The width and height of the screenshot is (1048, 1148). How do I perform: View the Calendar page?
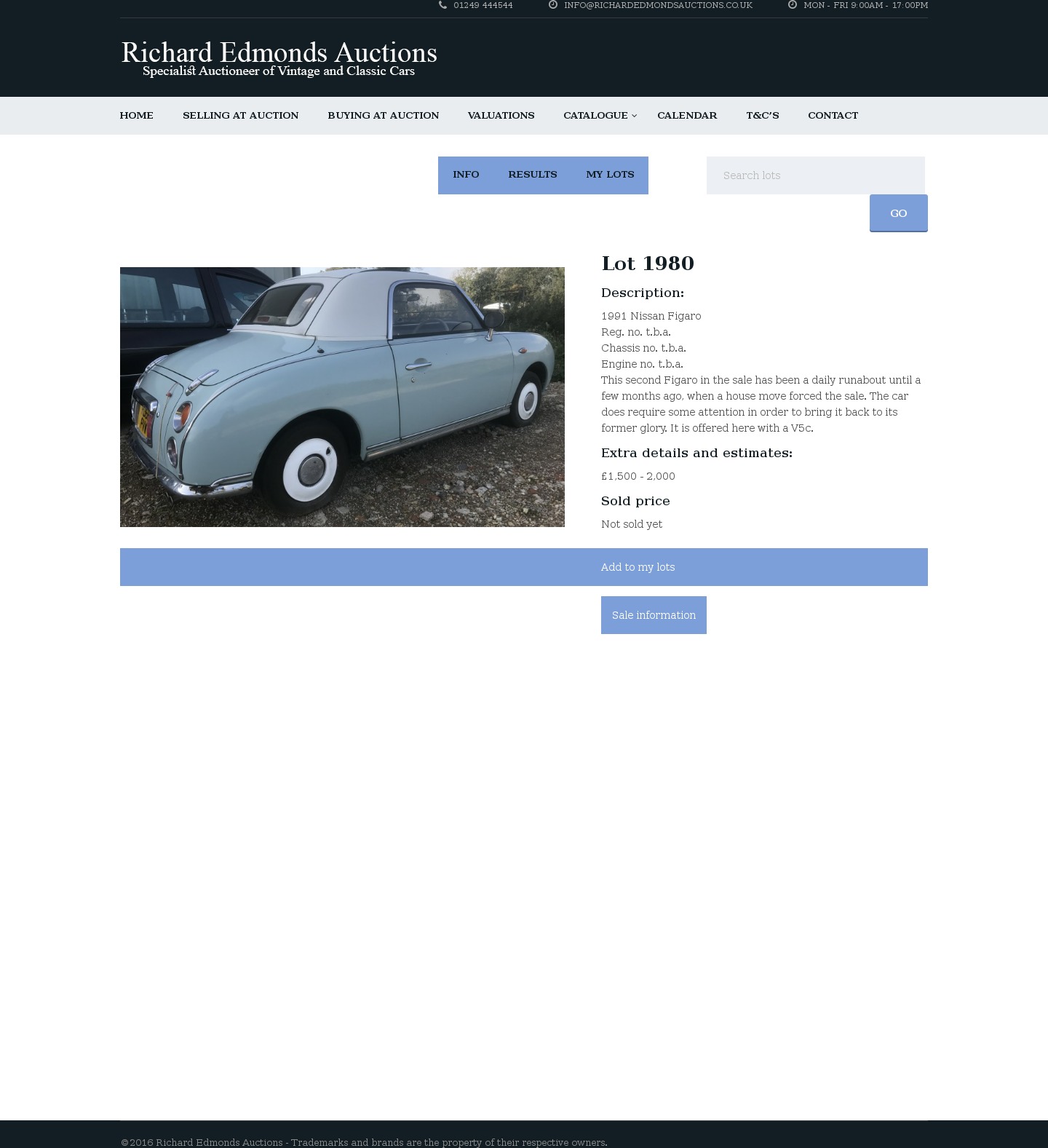coord(687,116)
